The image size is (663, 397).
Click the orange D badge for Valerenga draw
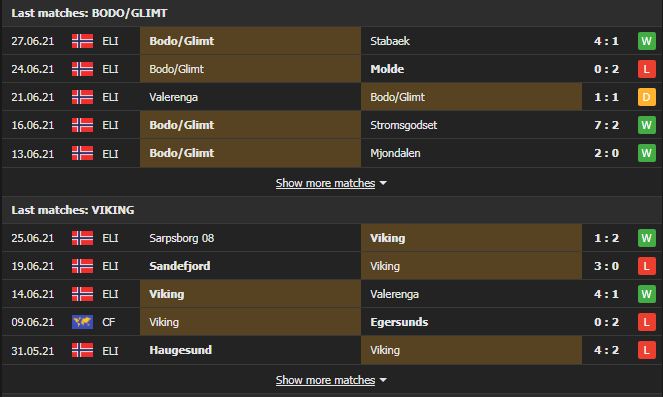coord(646,97)
